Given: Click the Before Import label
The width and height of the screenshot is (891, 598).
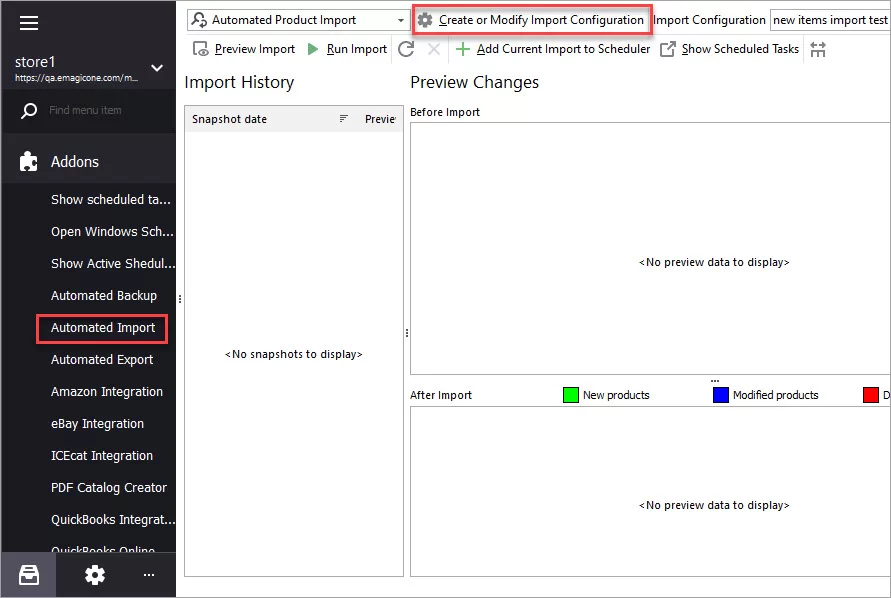Looking at the screenshot, I should [x=445, y=112].
